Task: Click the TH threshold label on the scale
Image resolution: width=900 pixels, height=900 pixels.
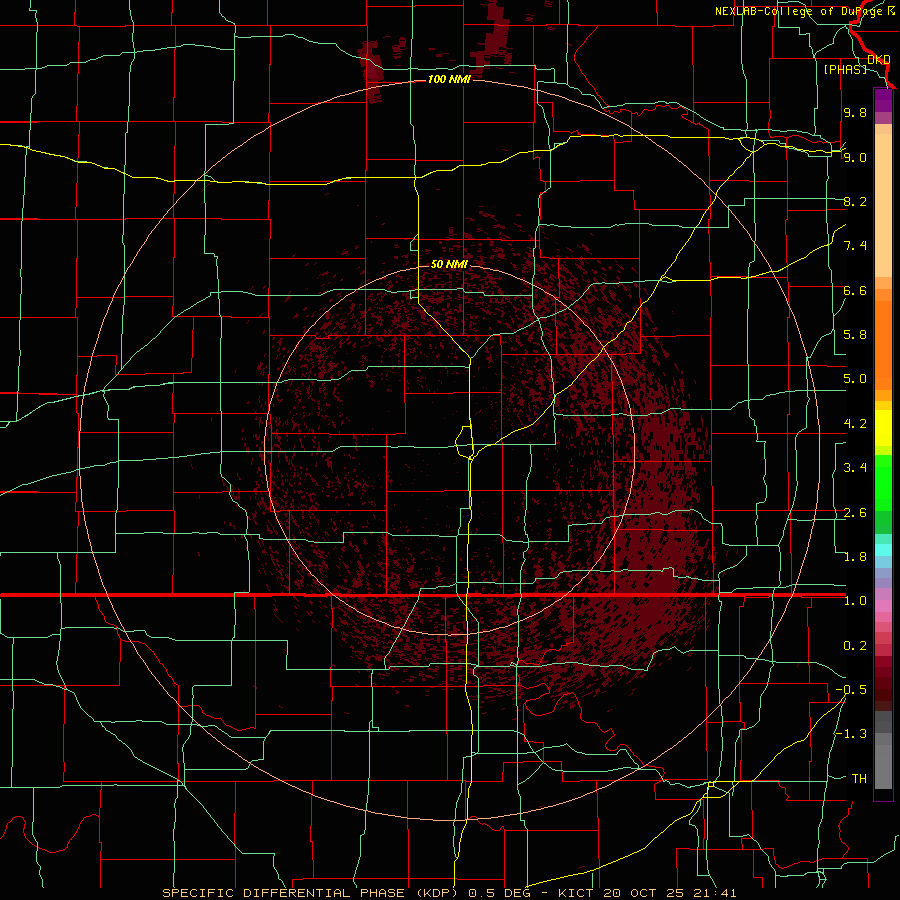Action: [x=859, y=779]
